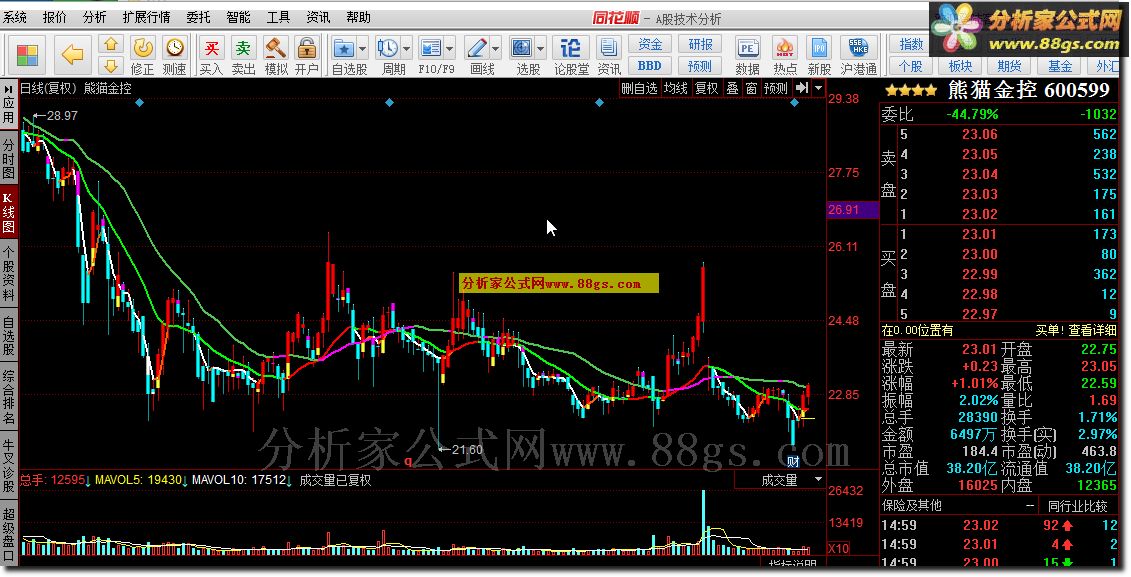
Task: Click the 26.91 price marker on axis
Action: [852, 209]
